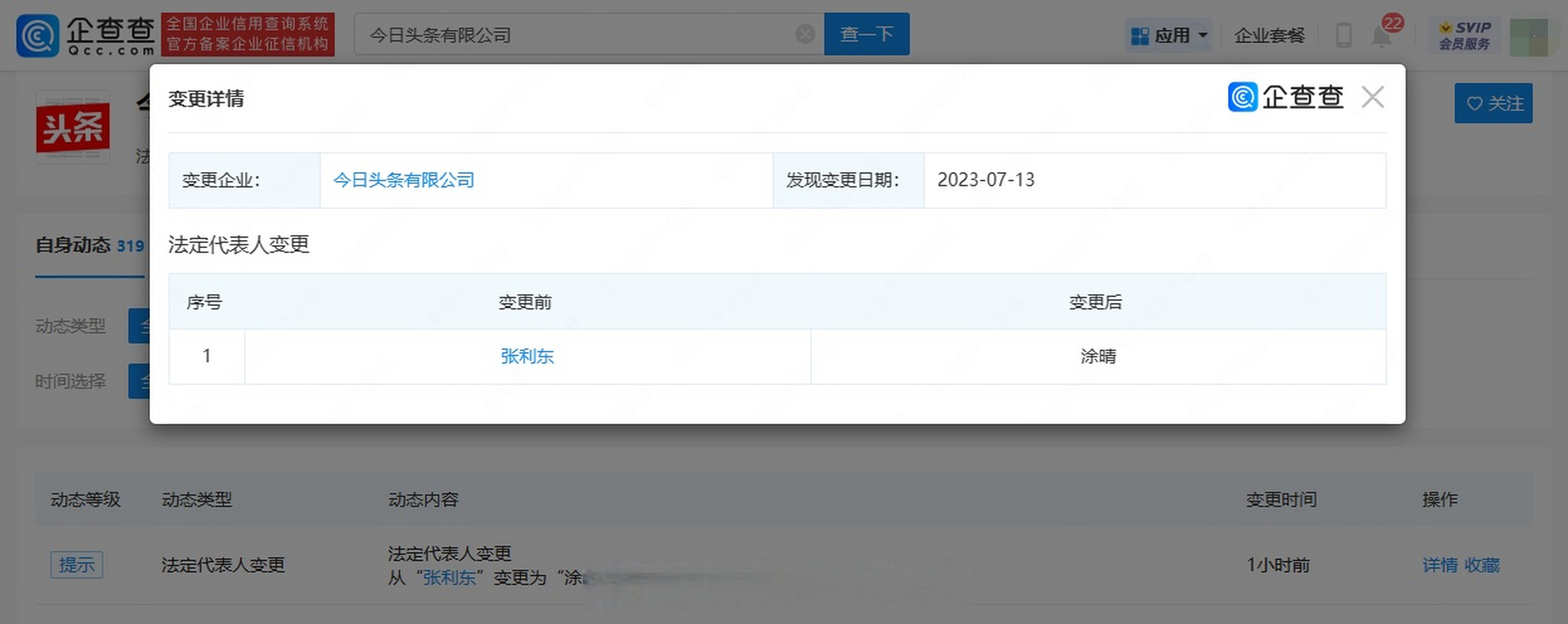Image resolution: width=1568 pixels, height=624 pixels.
Task: Click the date 2023-07-13
Action: 986,180
